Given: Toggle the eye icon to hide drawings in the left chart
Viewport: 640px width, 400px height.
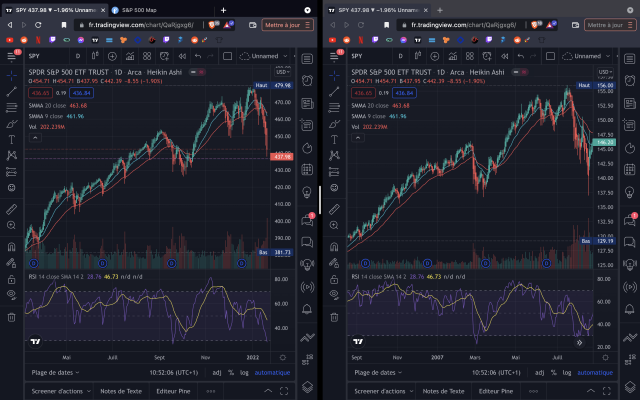Looking at the screenshot, I should point(13,296).
